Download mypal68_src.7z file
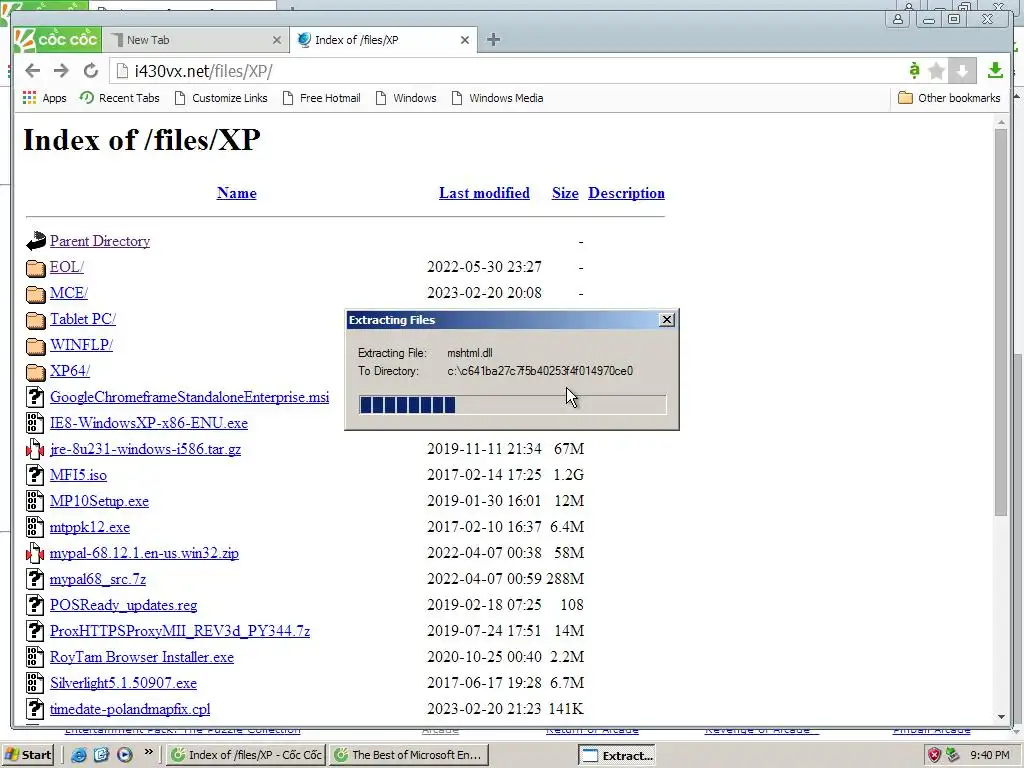Viewport: 1024px width, 768px height. pos(98,579)
